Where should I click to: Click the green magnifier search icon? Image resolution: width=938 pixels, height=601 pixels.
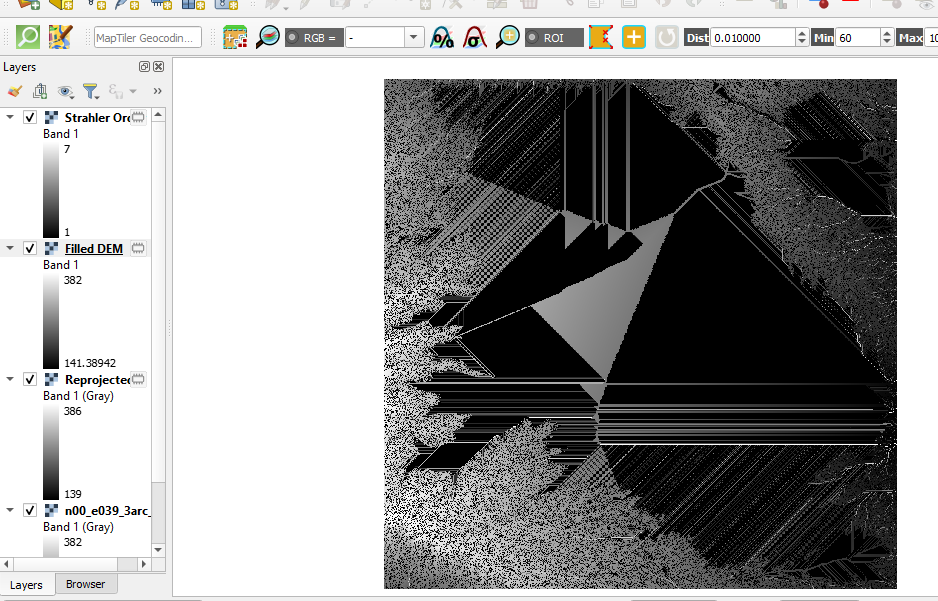click(28, 38)
